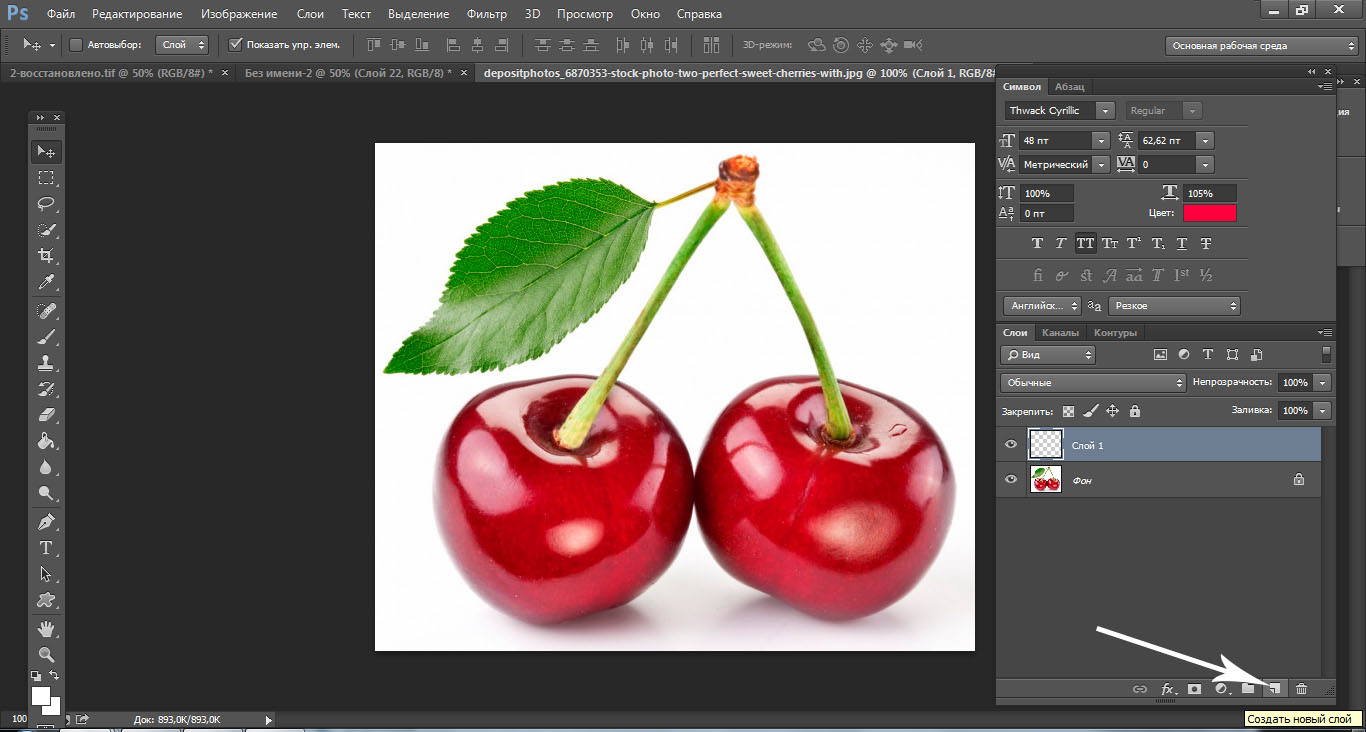The height and width of the screenshot is (732, 1366).
Task: Select the Lasso tool
Action: (46, 204)
